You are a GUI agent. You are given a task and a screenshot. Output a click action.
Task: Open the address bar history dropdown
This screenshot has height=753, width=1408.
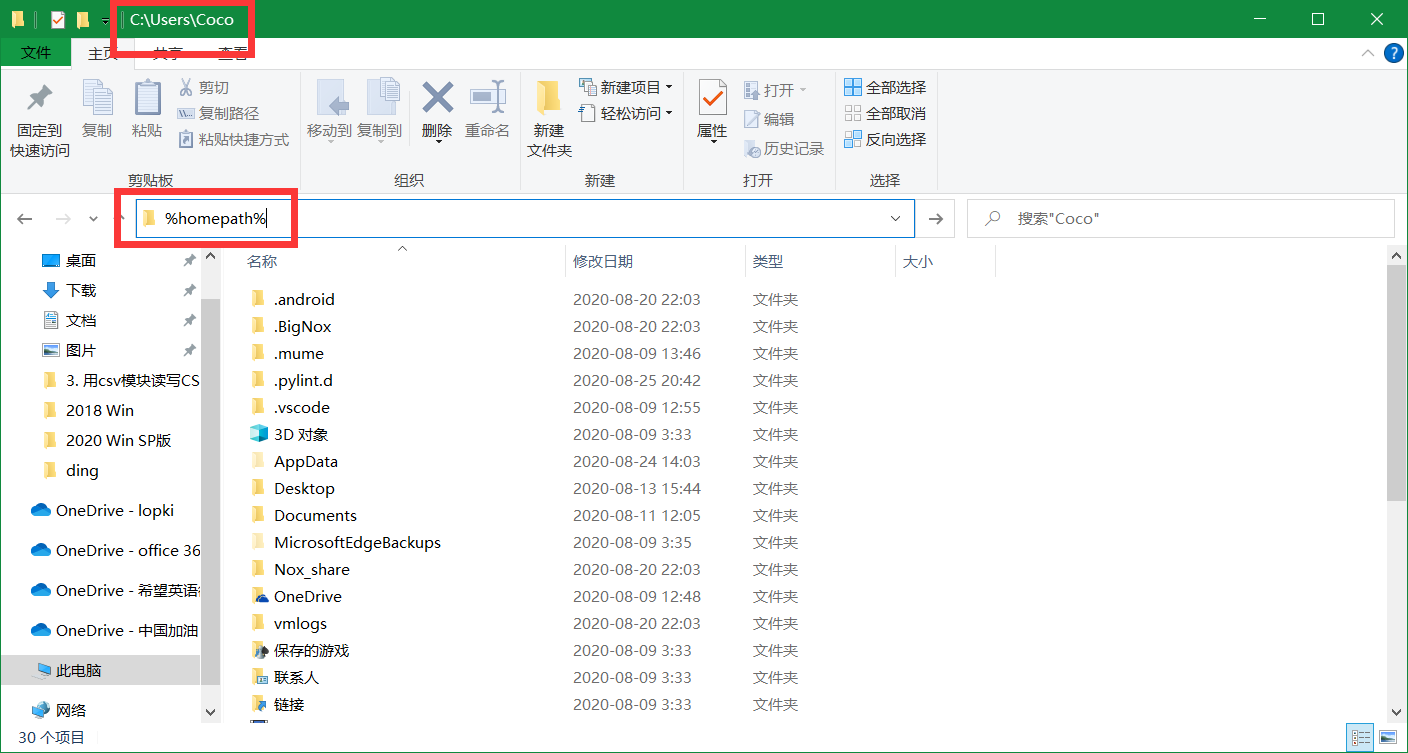click(x=895, y=218)
